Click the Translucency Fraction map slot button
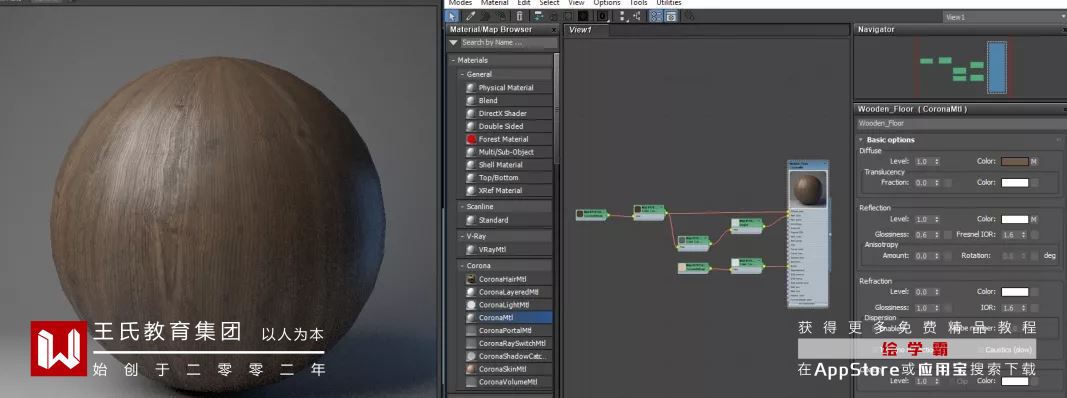 click(x=947, y=183)
